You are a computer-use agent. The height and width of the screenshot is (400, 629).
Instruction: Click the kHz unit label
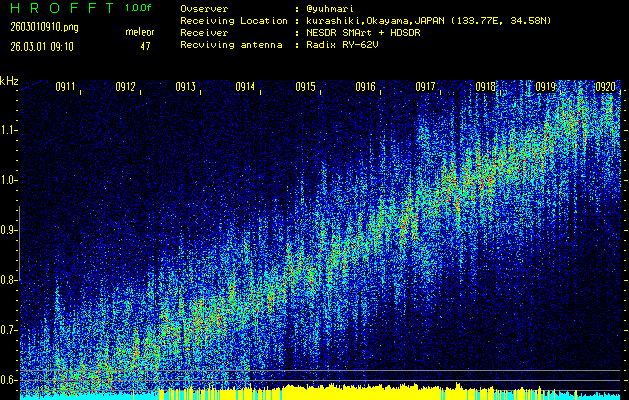(x=9, y=81)
